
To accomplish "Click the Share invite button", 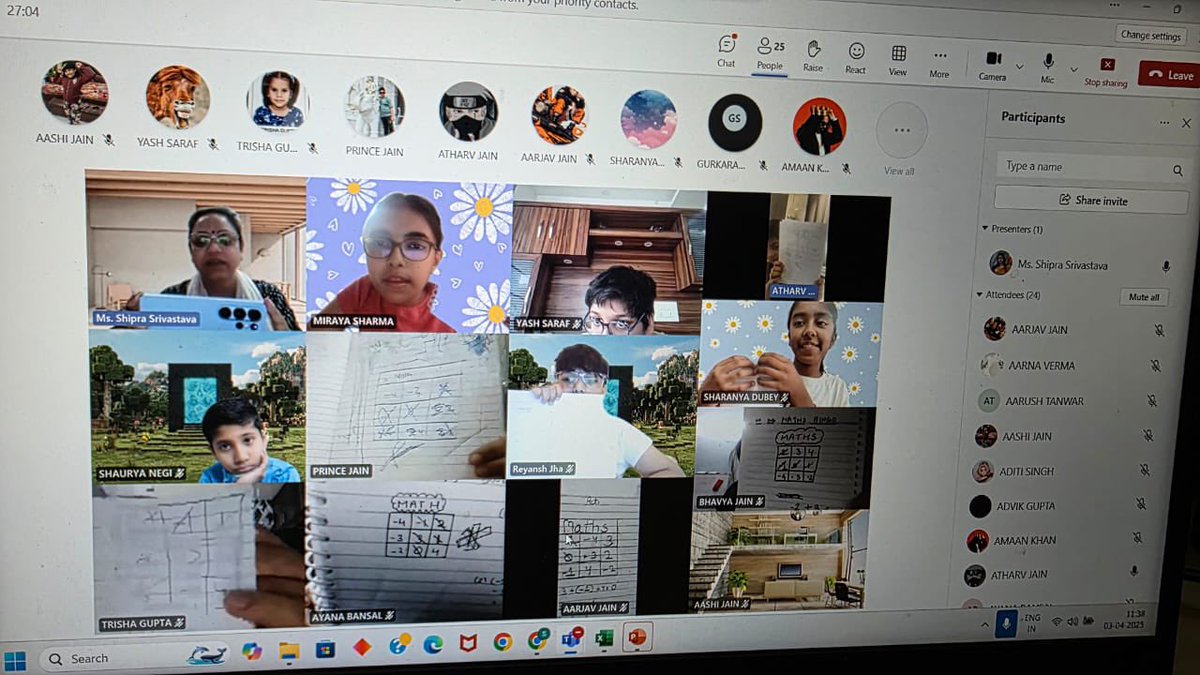I will click(1092, 200).
